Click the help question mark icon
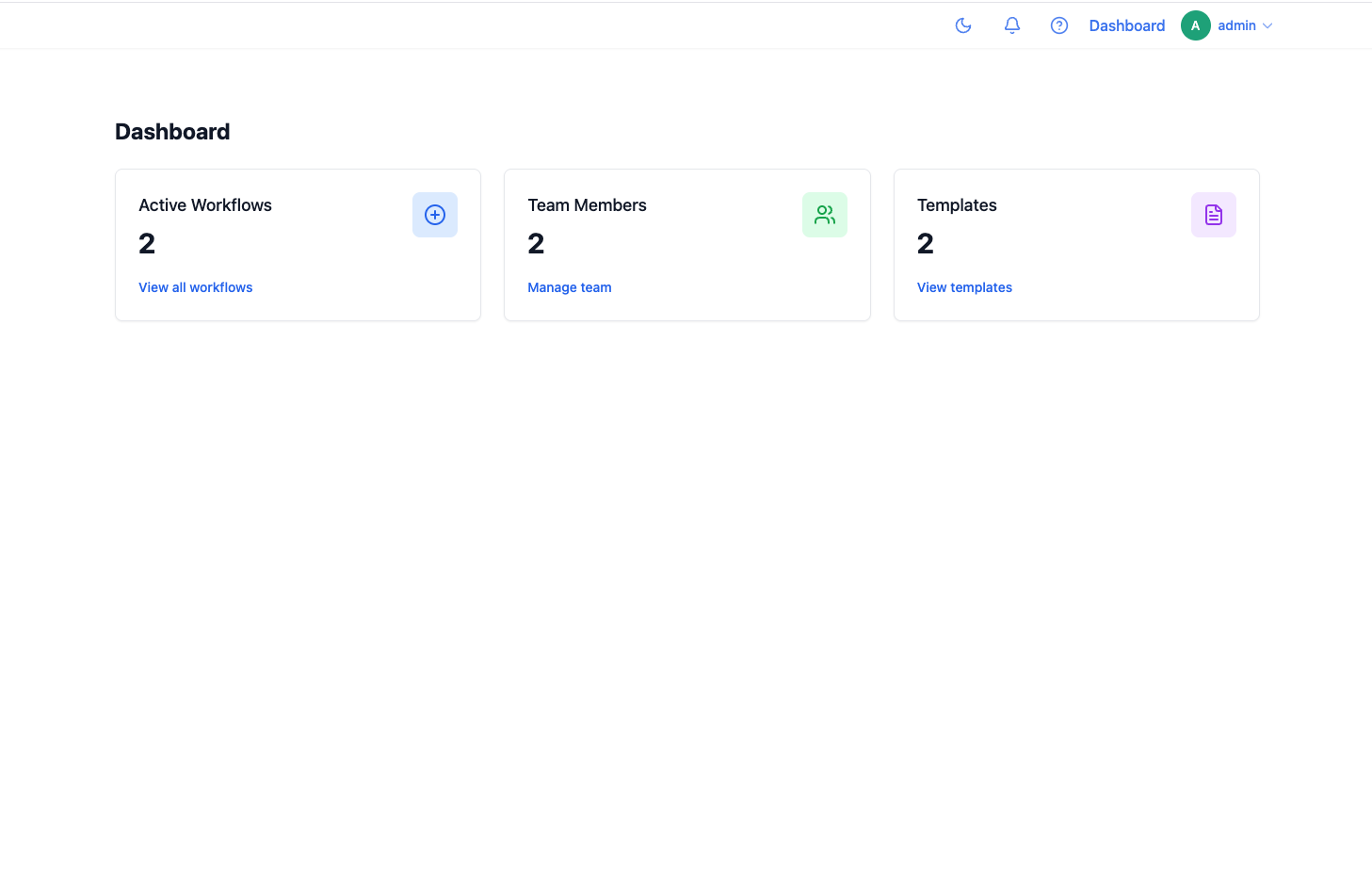 (x=1058, y=25)
